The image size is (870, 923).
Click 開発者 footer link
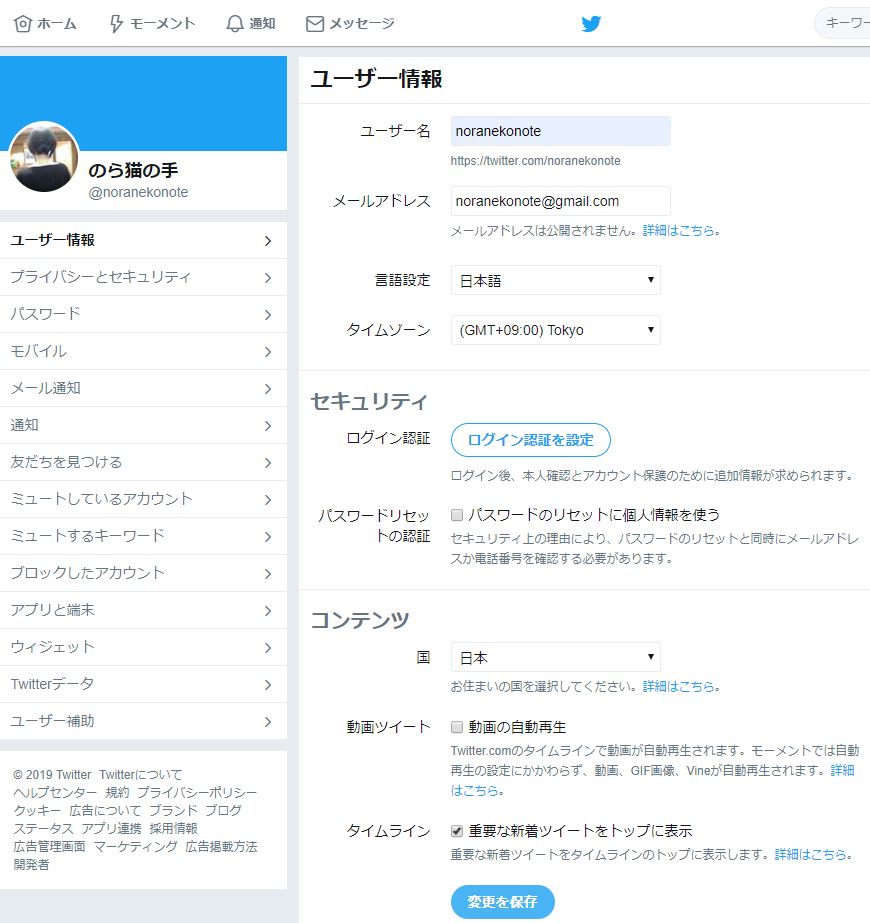click(x=31, y=865)
